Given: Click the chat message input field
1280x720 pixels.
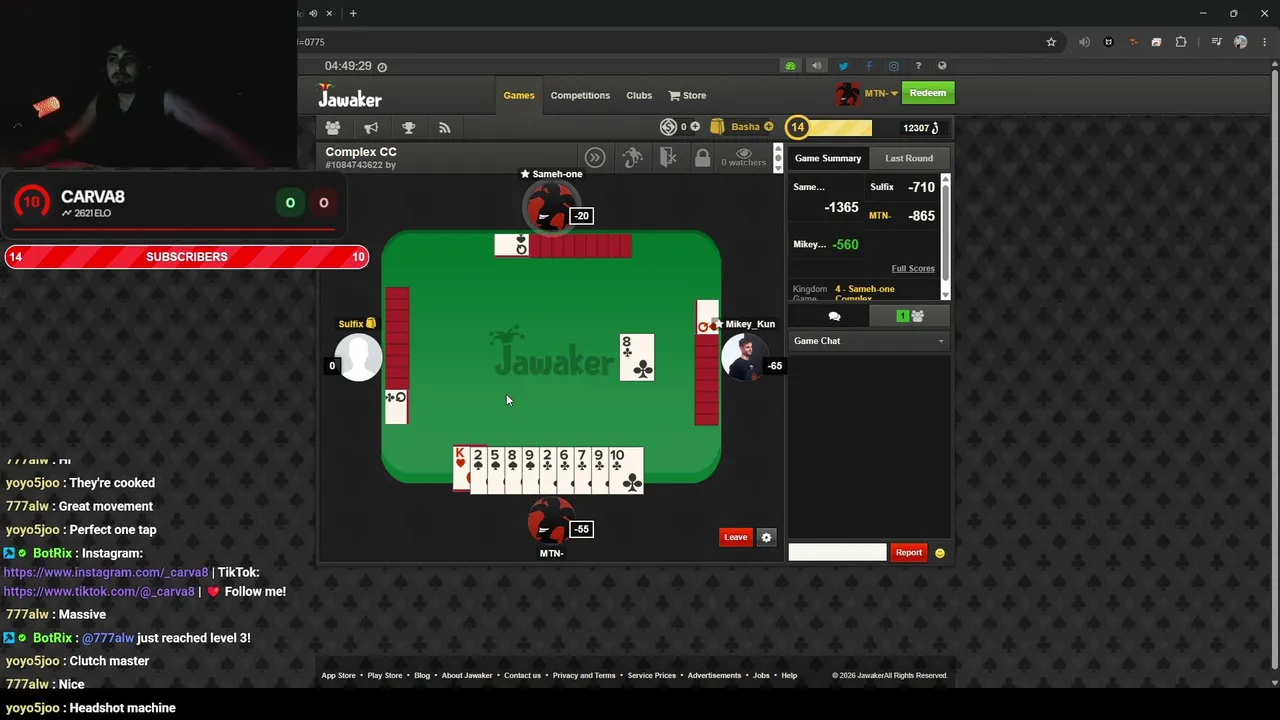Looking at the screenshot, I should (x=837, y=552).
